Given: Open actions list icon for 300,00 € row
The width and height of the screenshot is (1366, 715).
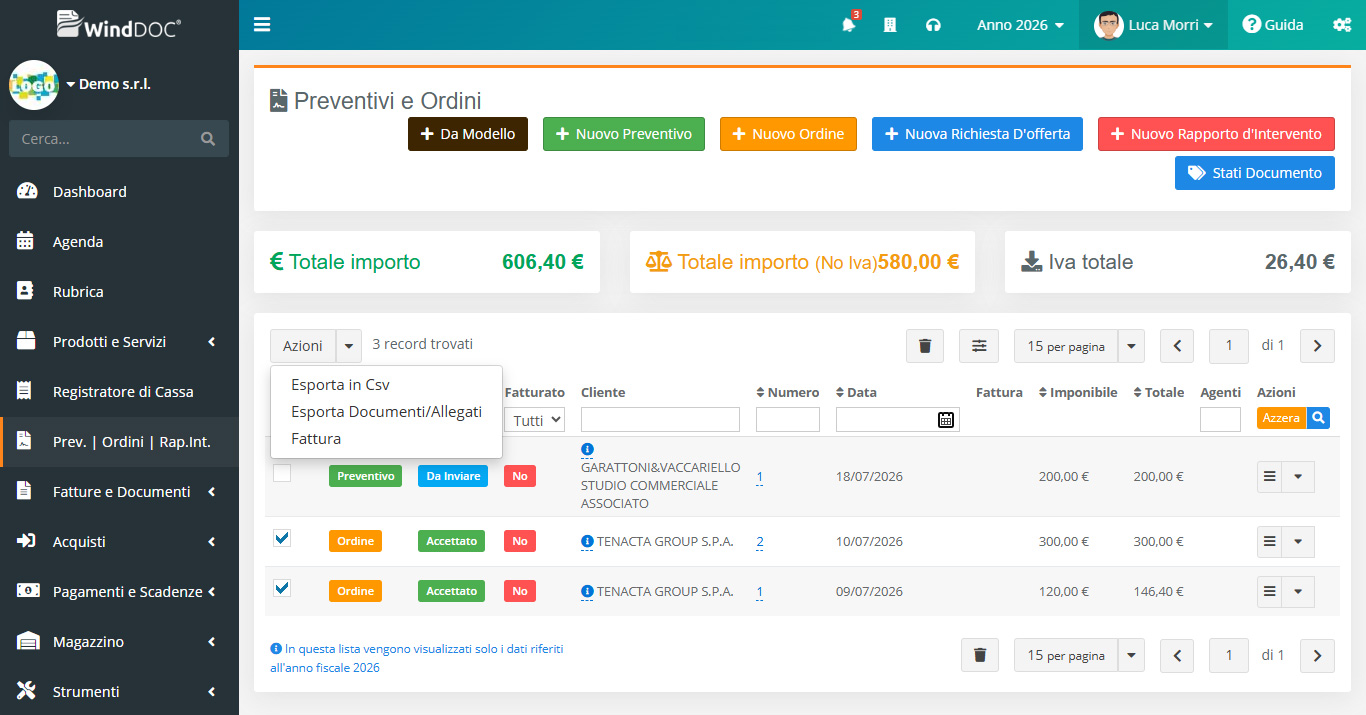Looking at the screenshot, I should coord(1270,542).
